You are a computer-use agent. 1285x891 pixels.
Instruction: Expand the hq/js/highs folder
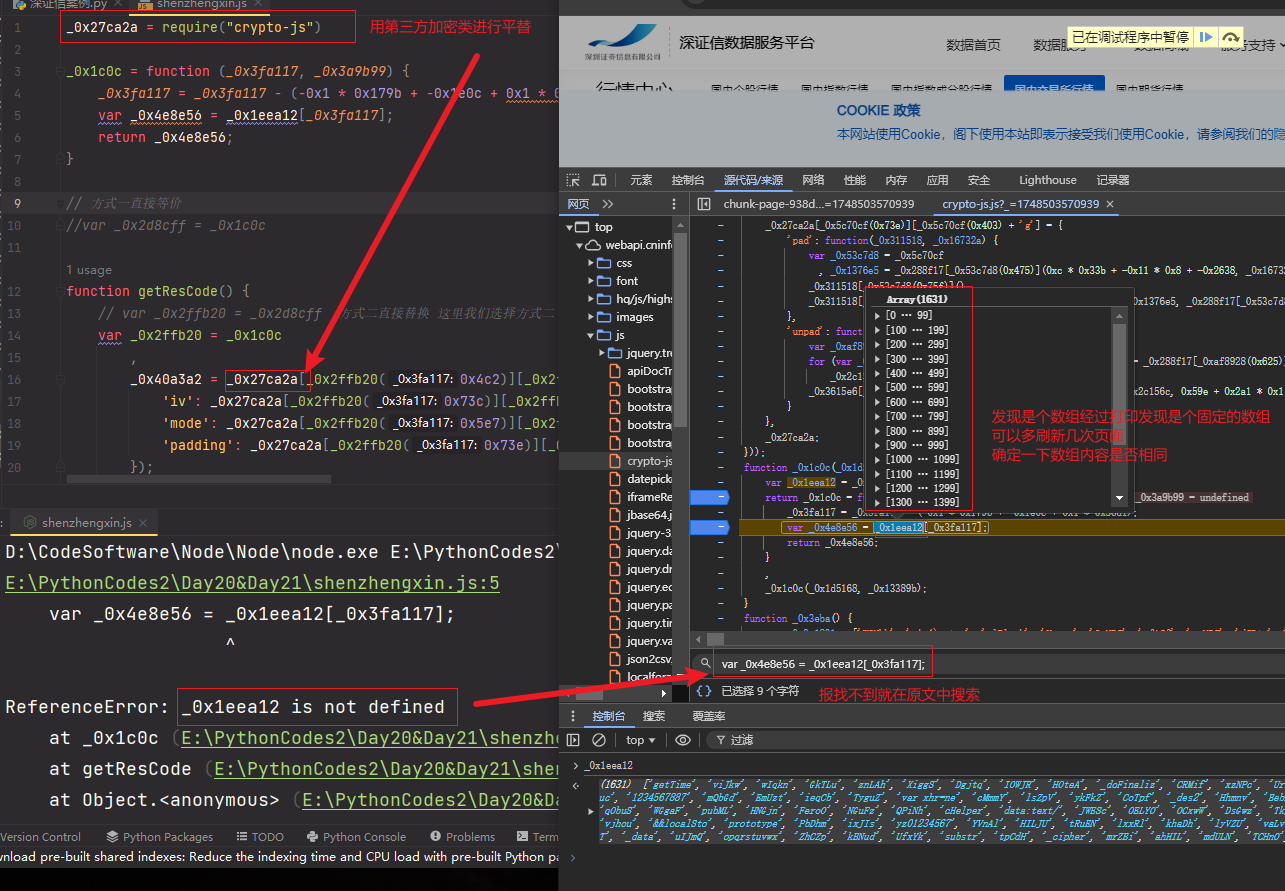tap(590, 299)
